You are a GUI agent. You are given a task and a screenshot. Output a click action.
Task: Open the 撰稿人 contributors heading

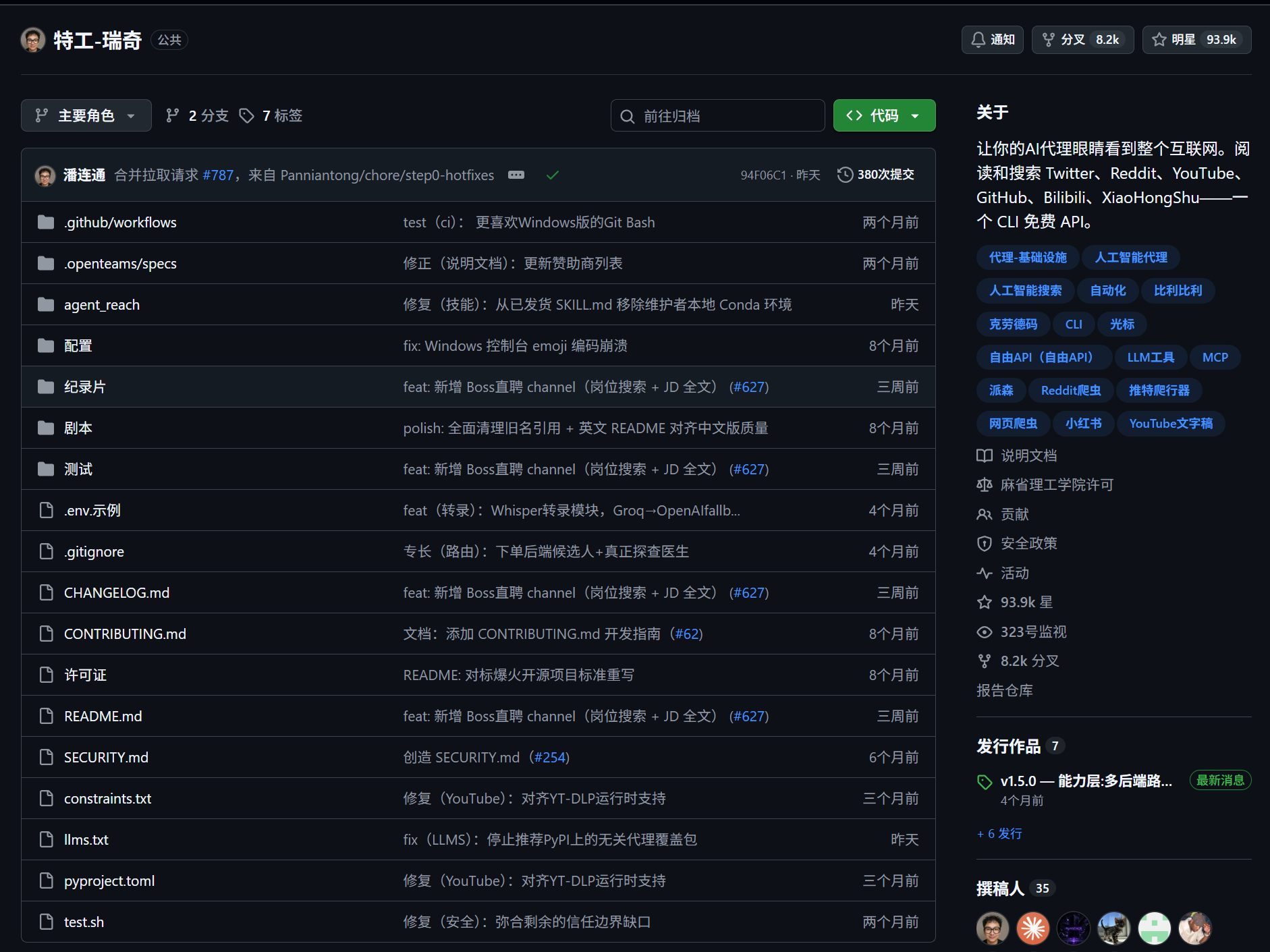coord(1000,889)
